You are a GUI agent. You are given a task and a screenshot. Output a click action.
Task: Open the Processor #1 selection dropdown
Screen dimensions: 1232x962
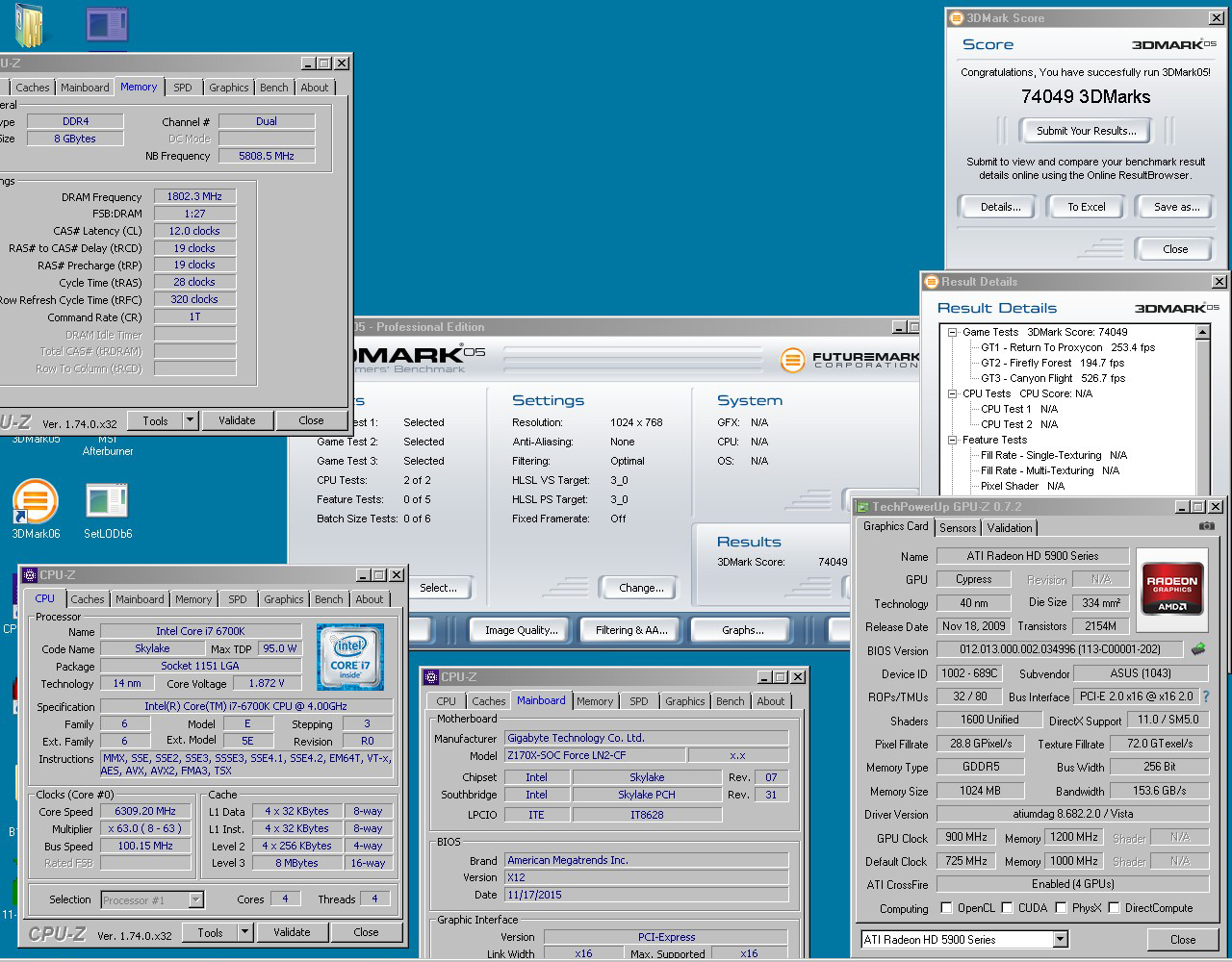point(195,900)
